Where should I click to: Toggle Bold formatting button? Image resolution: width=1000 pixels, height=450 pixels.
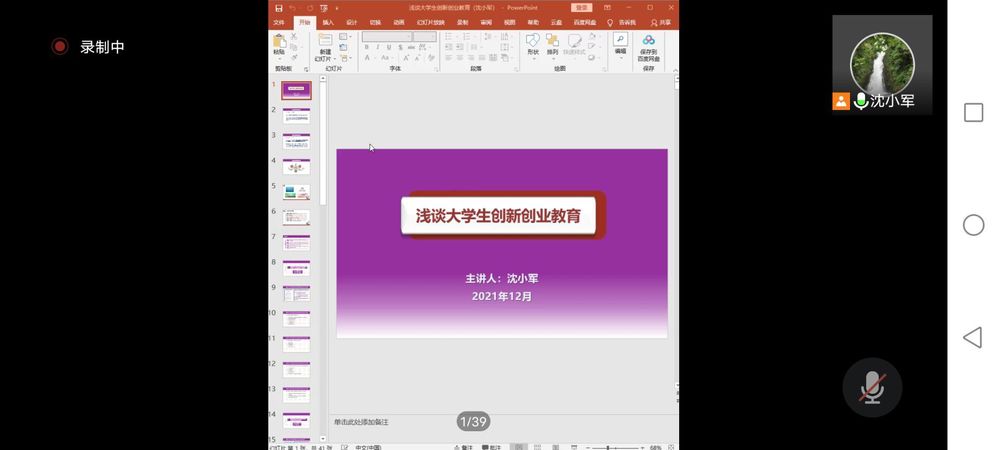tap(366, 47)
